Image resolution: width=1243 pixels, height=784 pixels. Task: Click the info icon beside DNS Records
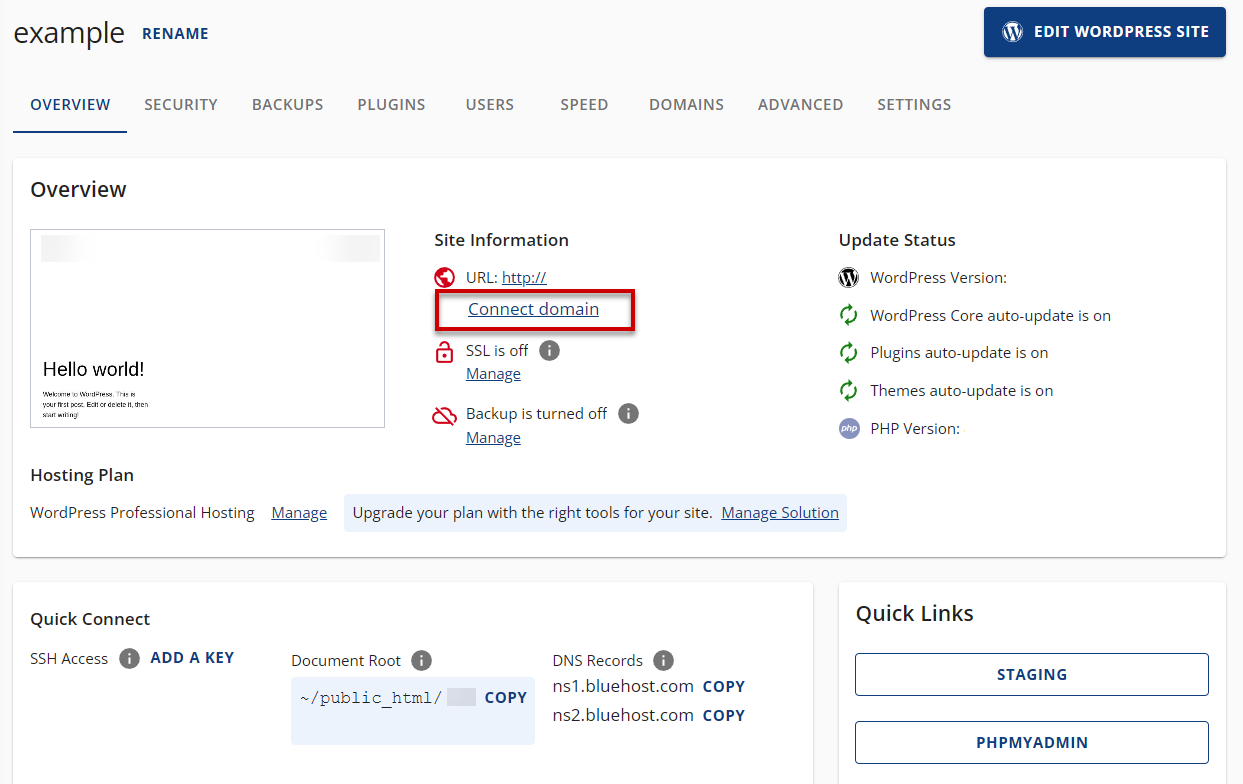click(x=664, y=661)
